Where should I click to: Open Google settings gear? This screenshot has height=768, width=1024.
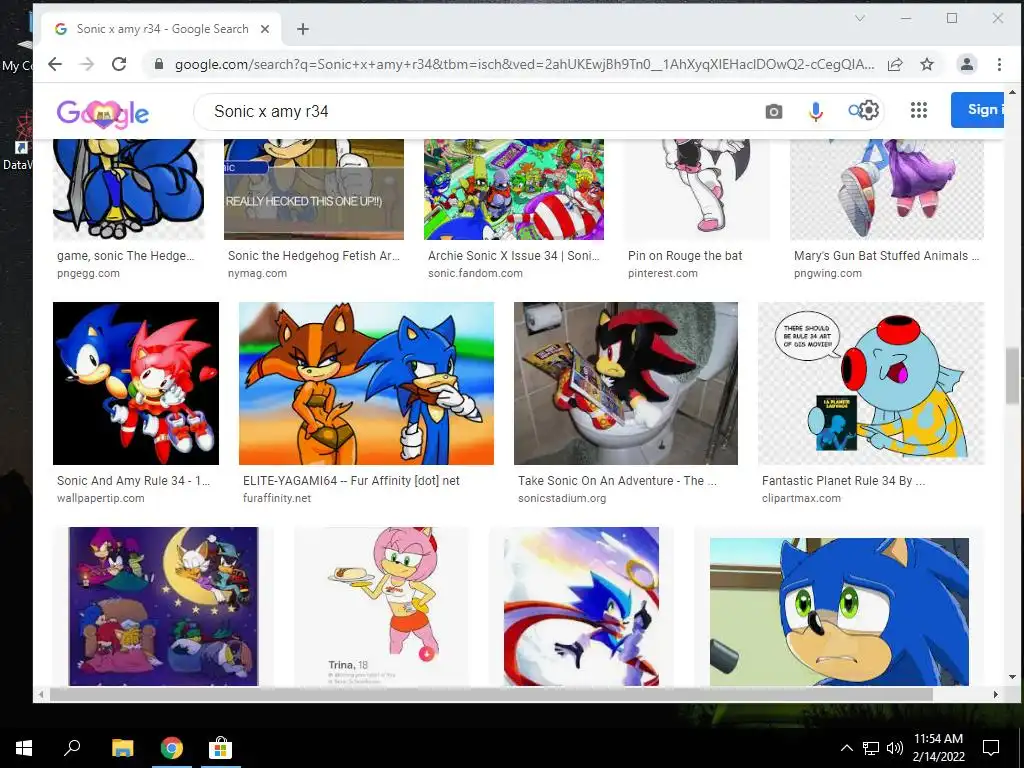(x=869, y=110)
